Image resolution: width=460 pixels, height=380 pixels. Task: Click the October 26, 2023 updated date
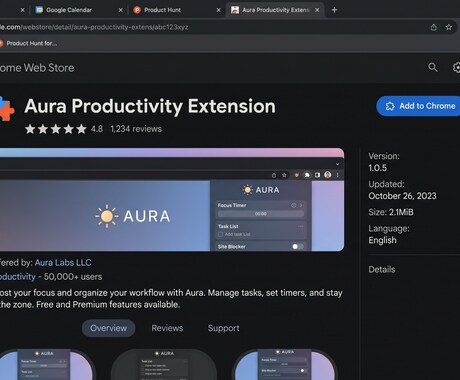[402, 196]
